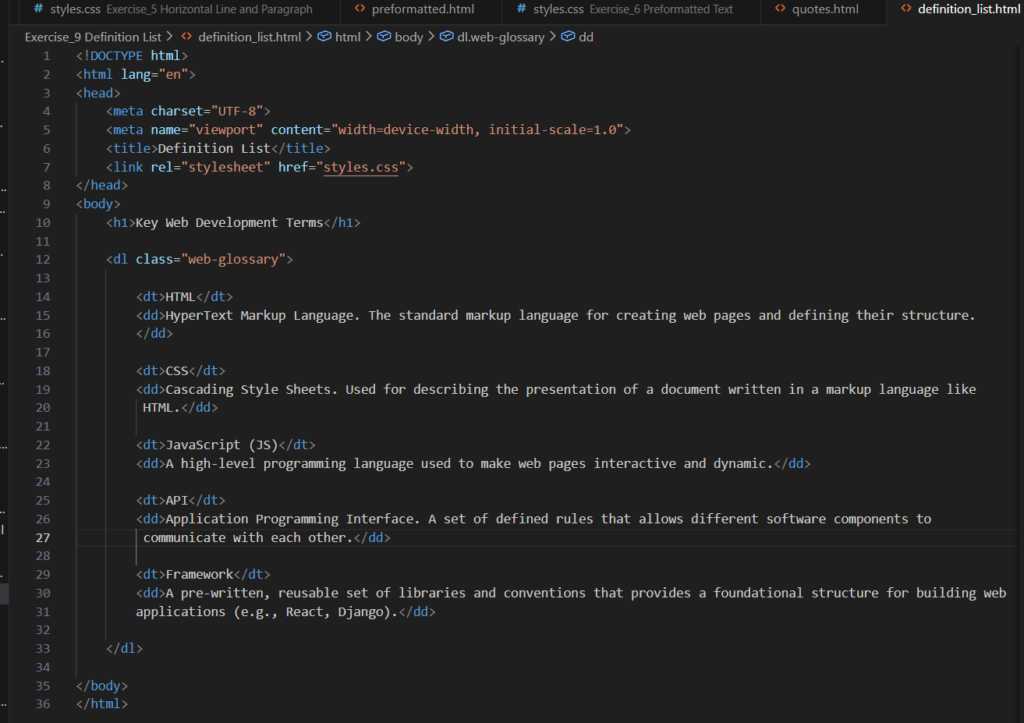Open Exercise_6 Preformatted Text styles.css tab
The width and height of the screenshot is (1024, 723).
(632, 9)
